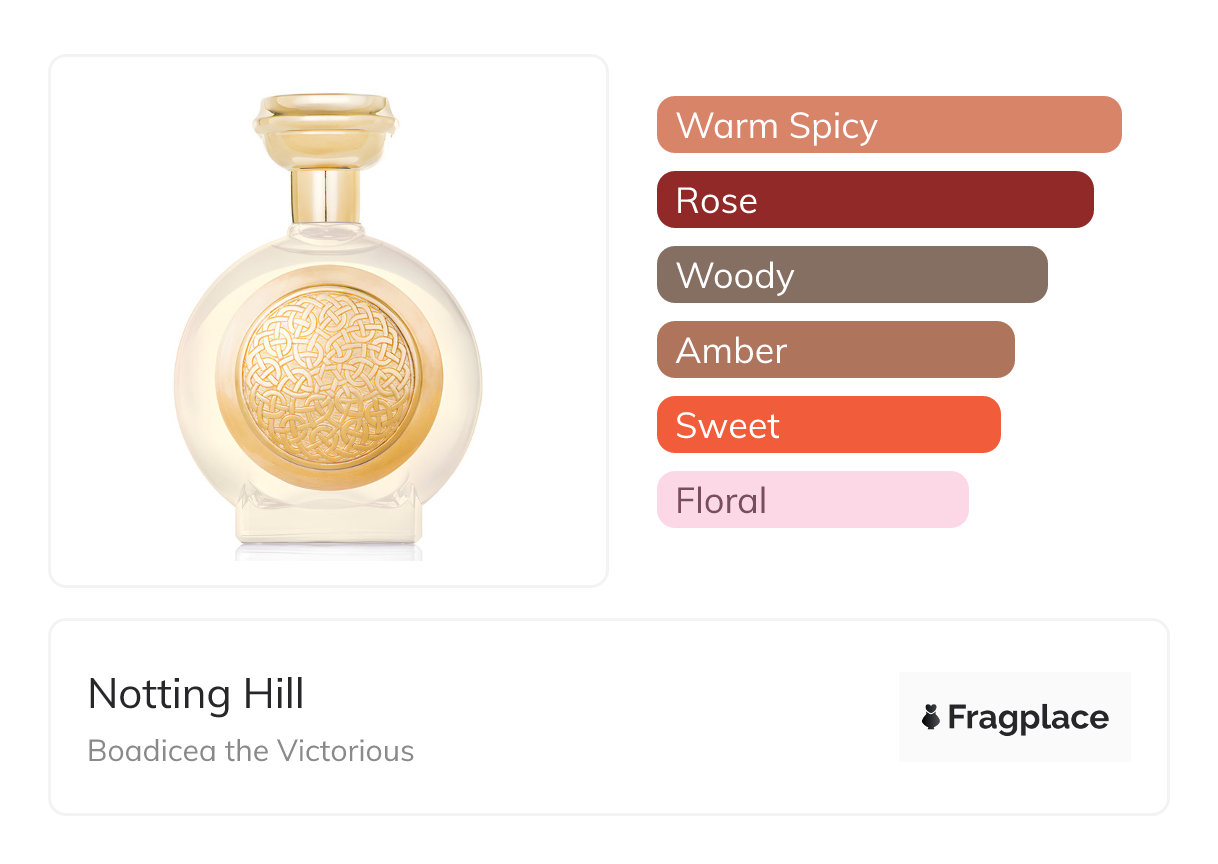Click the word "Hill" in the perfume title

269,694
